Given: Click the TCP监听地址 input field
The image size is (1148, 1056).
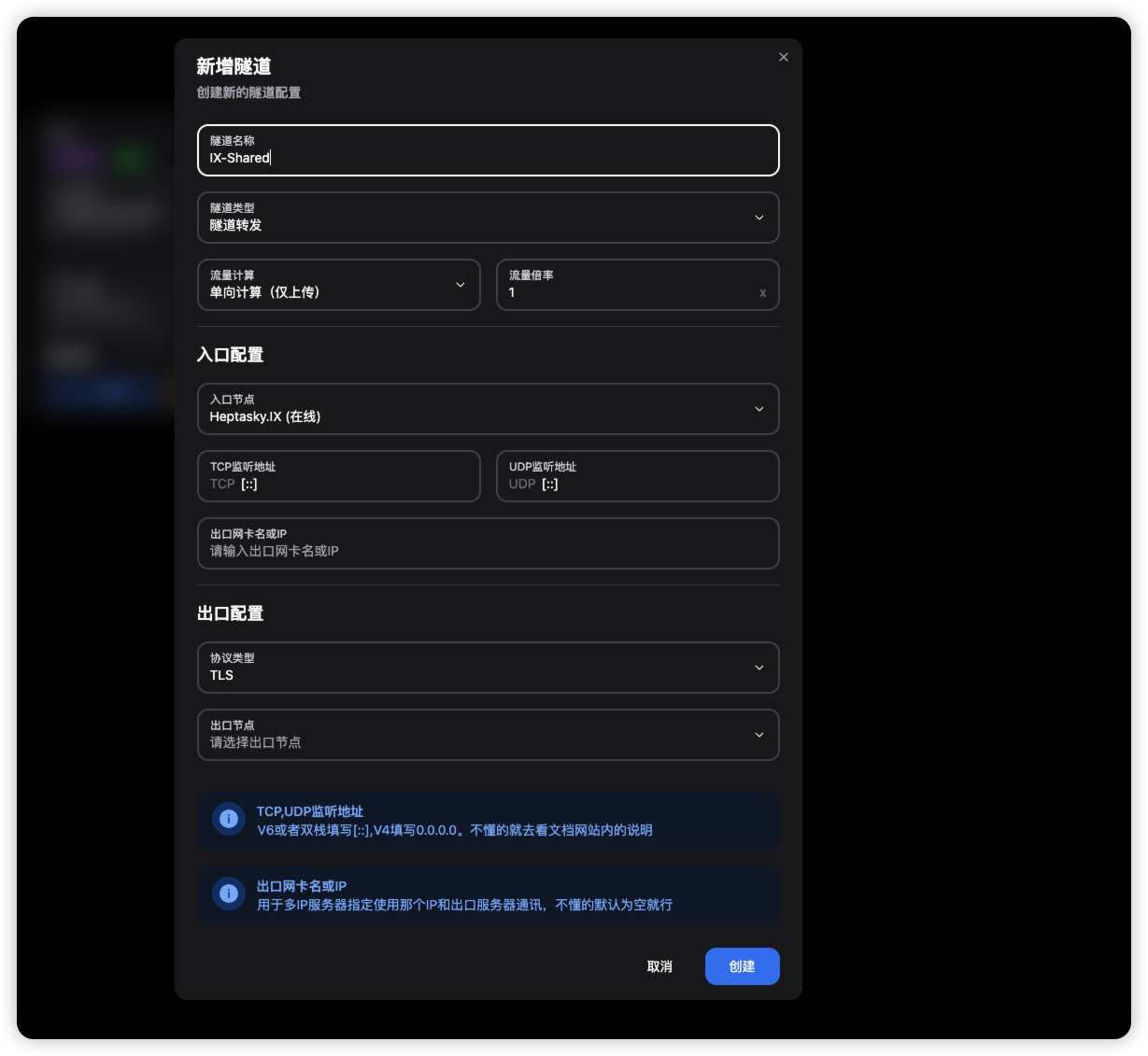Looking at the screenshot, I should coord(355,484).
